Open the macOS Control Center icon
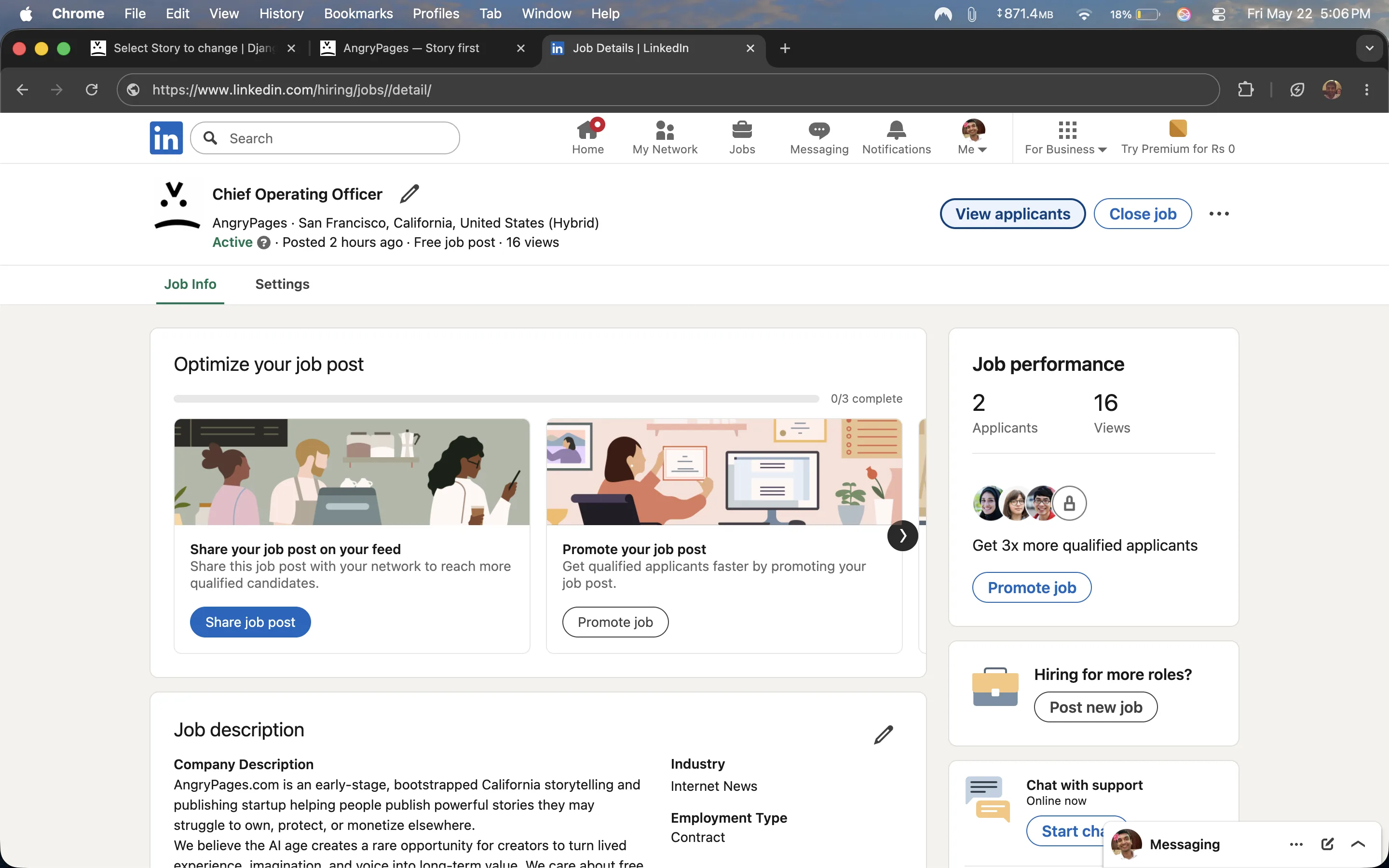The image size is (1389, 868). [x=1218, y=14]
